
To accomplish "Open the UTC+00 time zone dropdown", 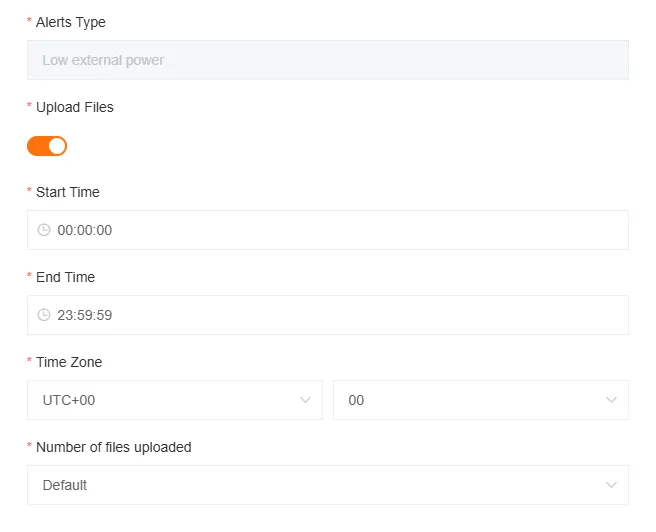I will tap(174, 400).
